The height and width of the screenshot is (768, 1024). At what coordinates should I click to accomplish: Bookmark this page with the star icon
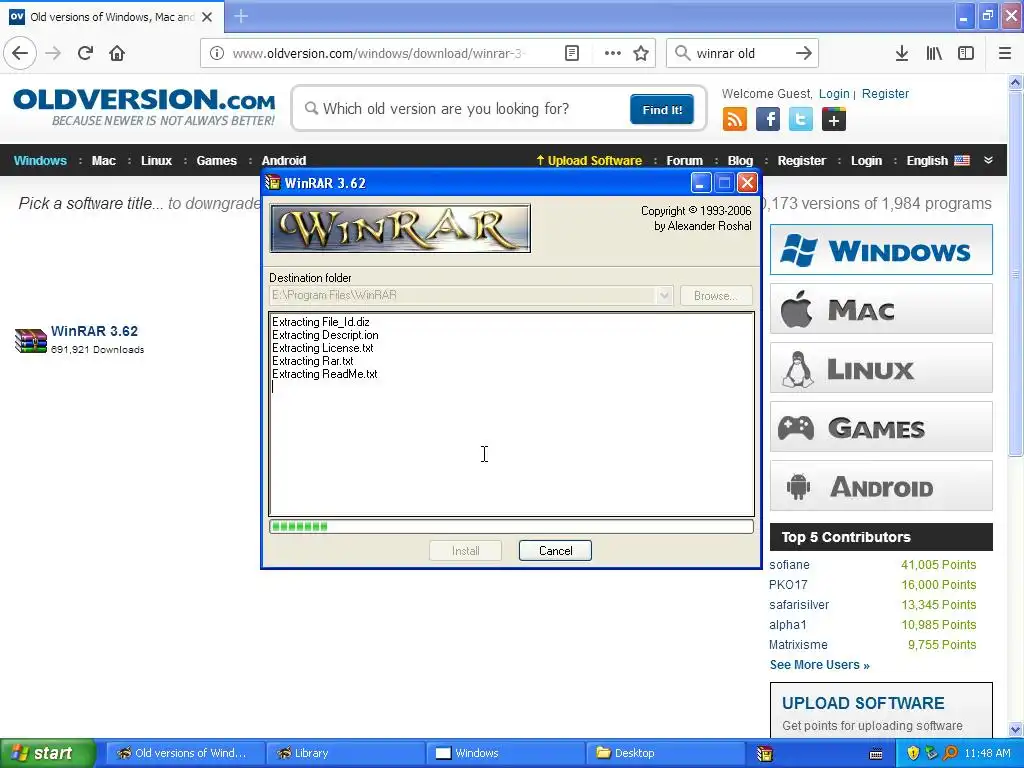point(641,53)
